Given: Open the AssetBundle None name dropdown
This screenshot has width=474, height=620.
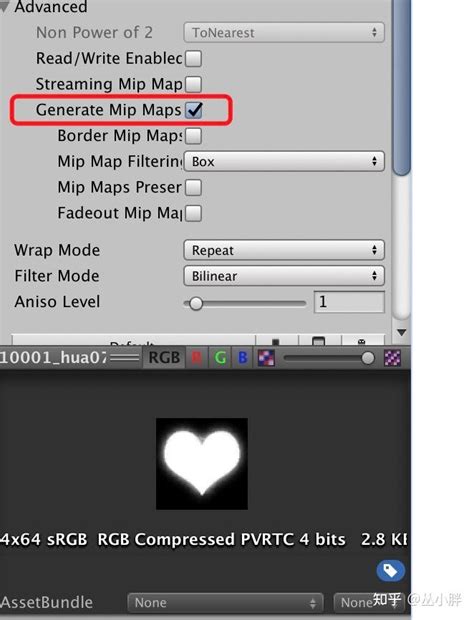Looking at the screenshot, I should [225, 603].
